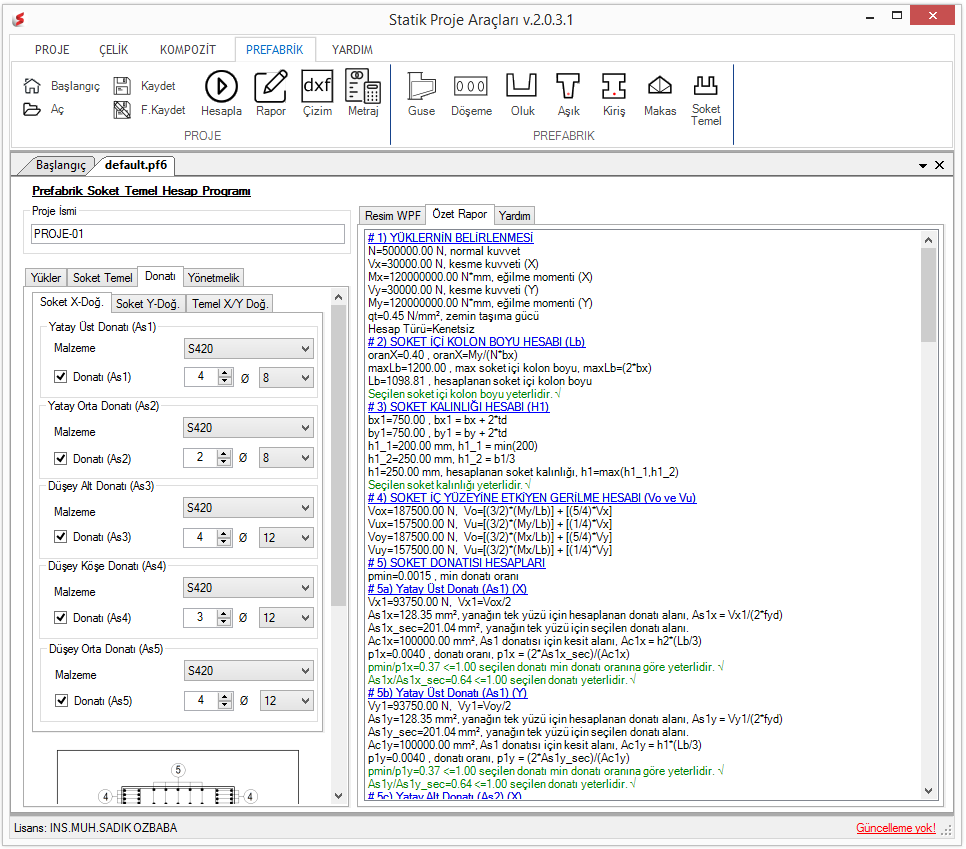
Task: Open As3 bar diameter dropdown
Action: point(286,538)
